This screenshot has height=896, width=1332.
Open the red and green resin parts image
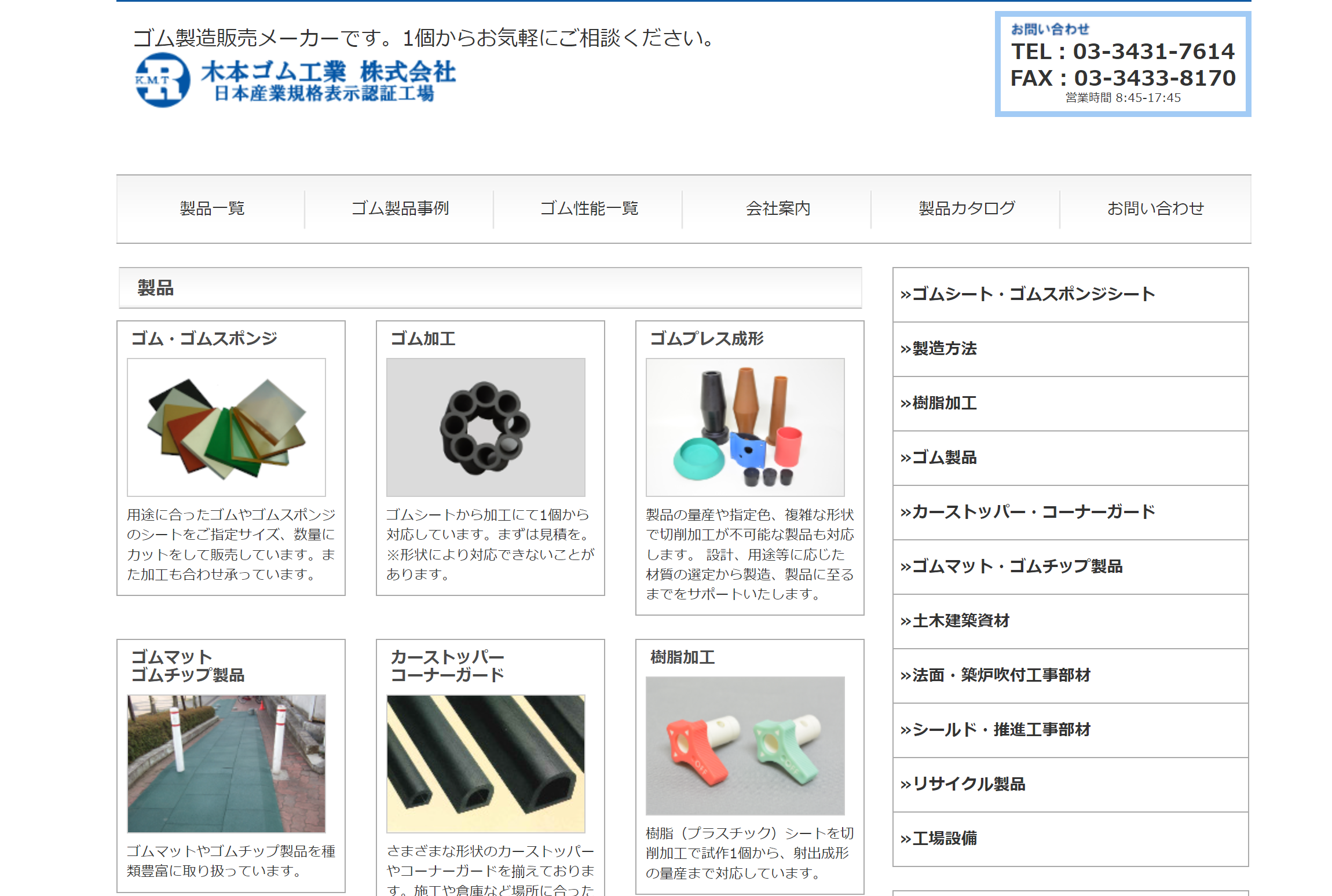745,745
